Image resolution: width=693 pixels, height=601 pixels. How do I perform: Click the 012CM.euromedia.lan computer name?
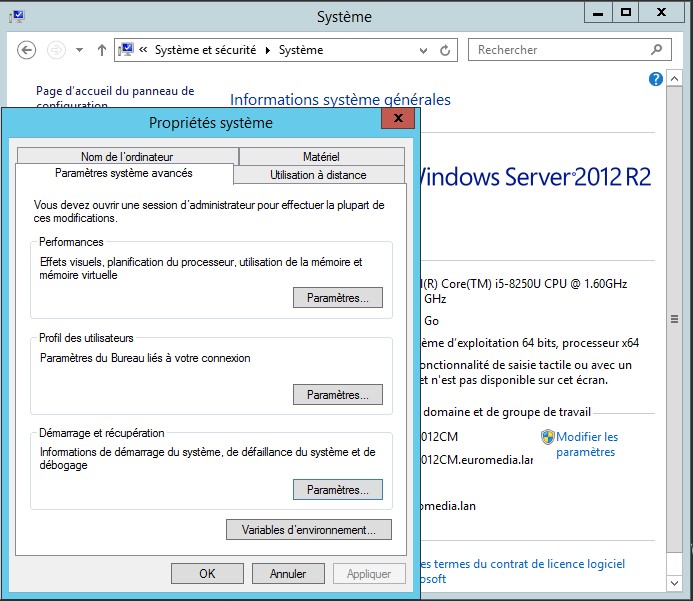[477, 460]
